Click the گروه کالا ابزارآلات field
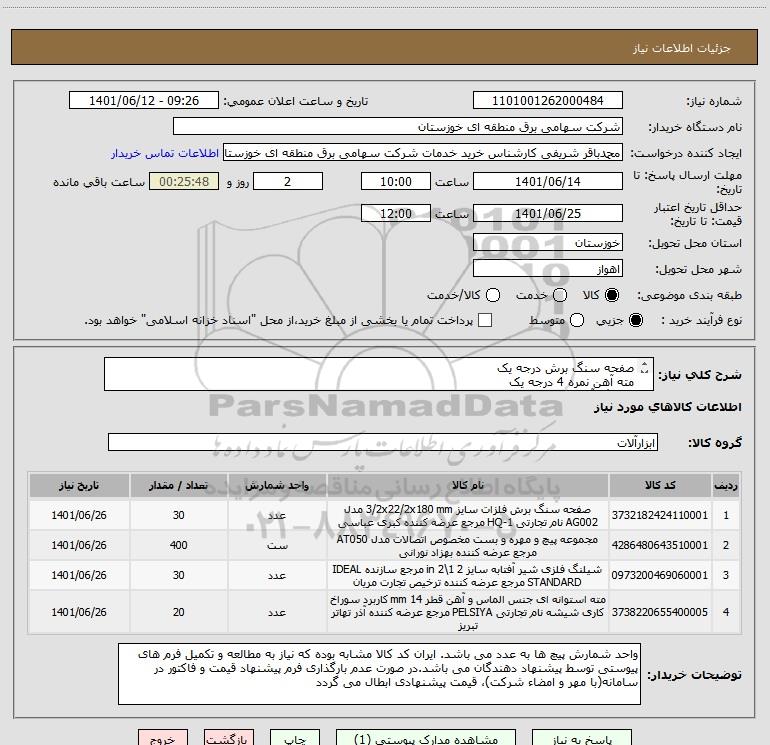Viewport: 770px width, 745px height. [x=383, y=442]
